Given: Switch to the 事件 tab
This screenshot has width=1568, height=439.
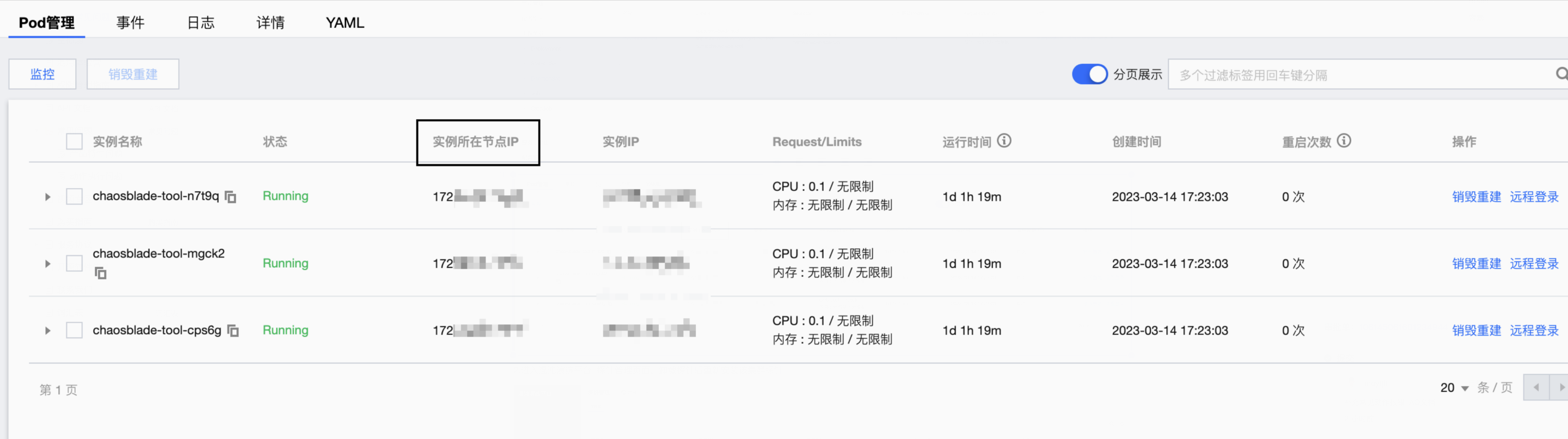Looking at the screenshot, I should tap(130, 22).
